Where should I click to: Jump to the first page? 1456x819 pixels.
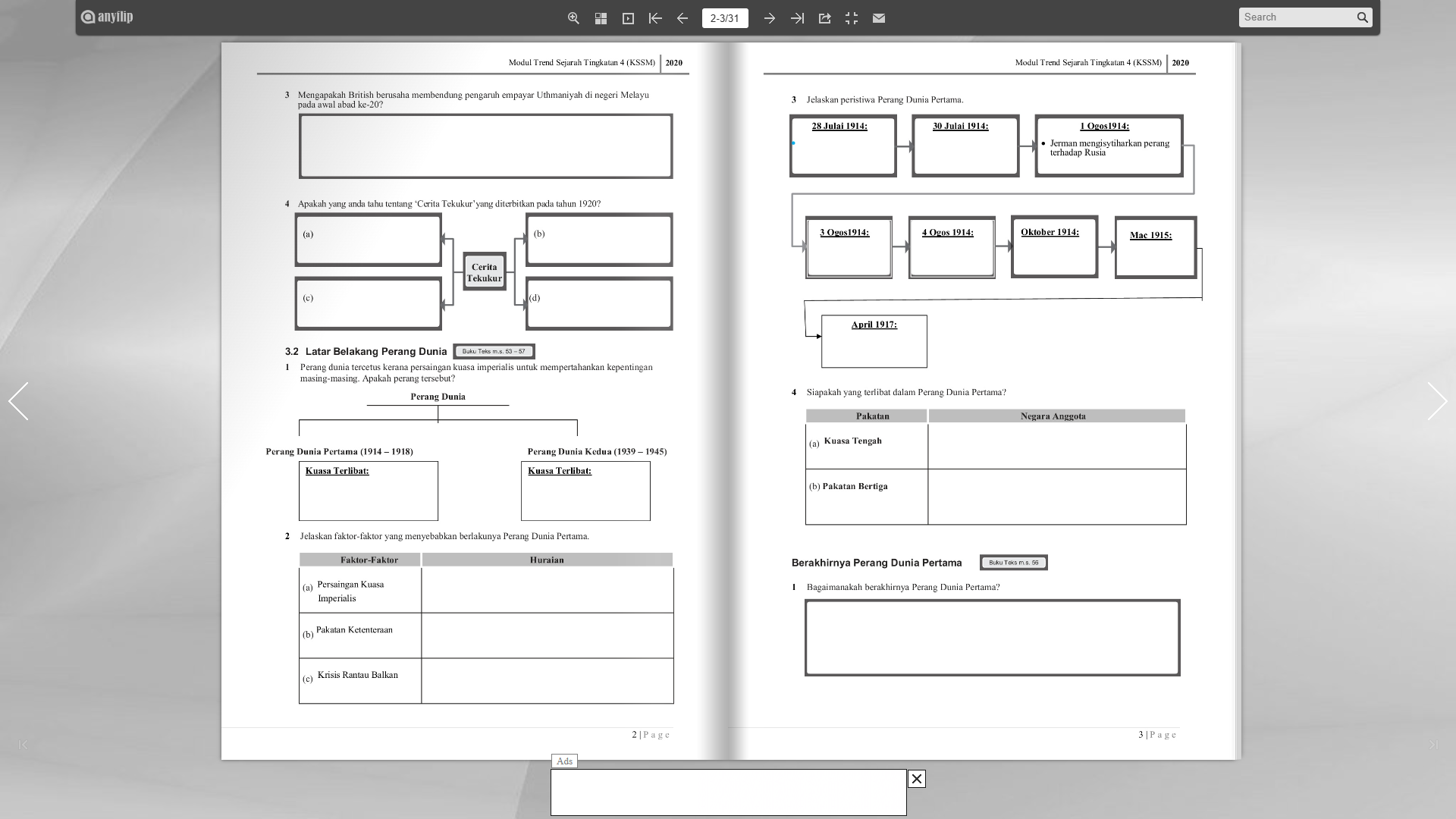pos(655,18)
